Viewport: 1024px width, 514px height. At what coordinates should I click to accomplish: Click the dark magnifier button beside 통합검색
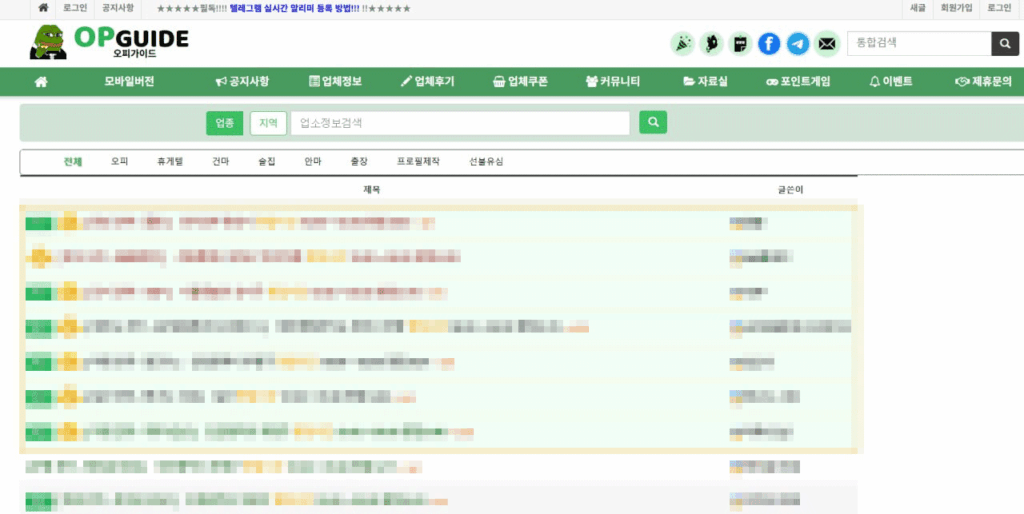point(1004,44)
